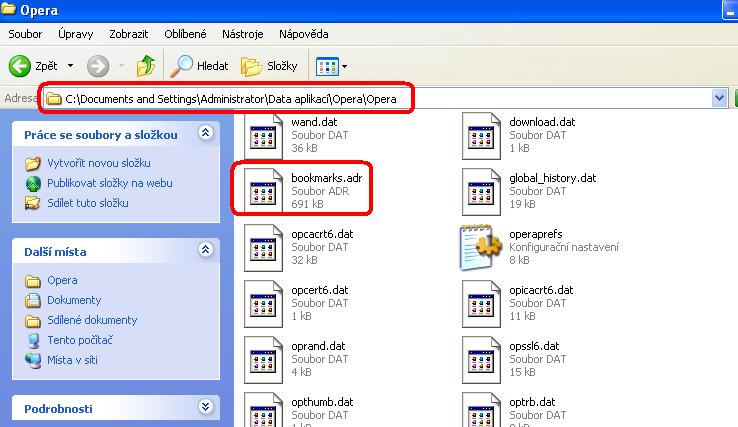Open the Soubor menu
Image resolution: width=738 pixels, height=427 pixels.
(x=25, y=34)
